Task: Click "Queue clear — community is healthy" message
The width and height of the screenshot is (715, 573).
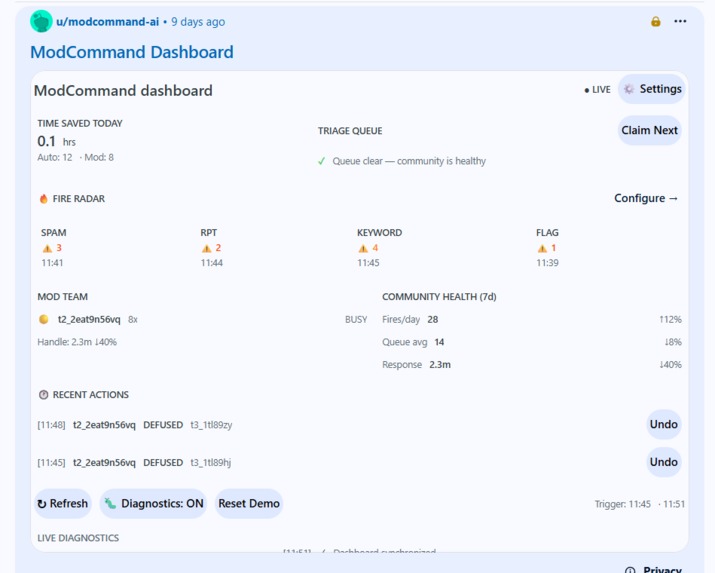Action: point(409,161)
